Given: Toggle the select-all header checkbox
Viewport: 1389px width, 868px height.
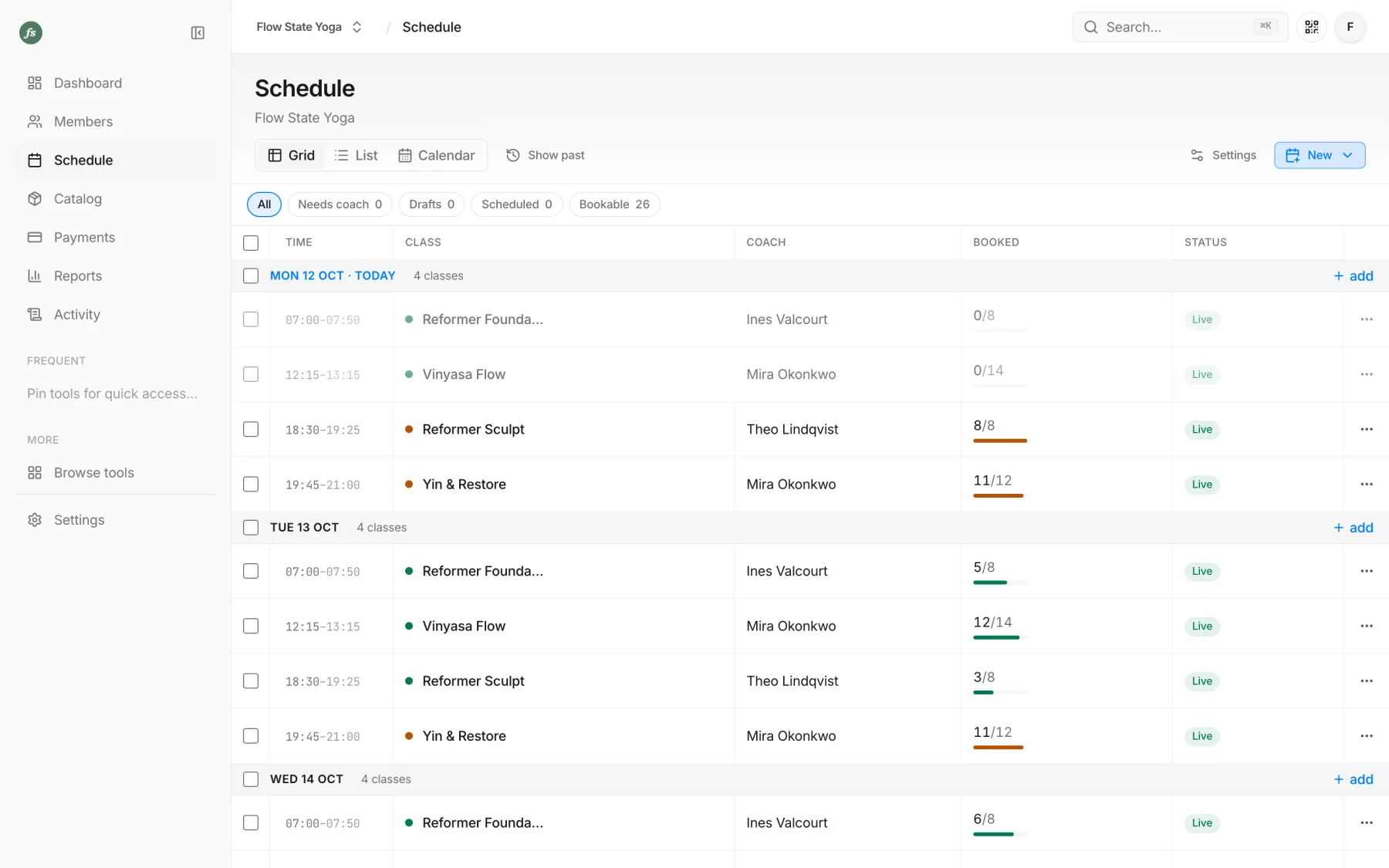Looking at the screenshot, I should (x=251, y=243).
